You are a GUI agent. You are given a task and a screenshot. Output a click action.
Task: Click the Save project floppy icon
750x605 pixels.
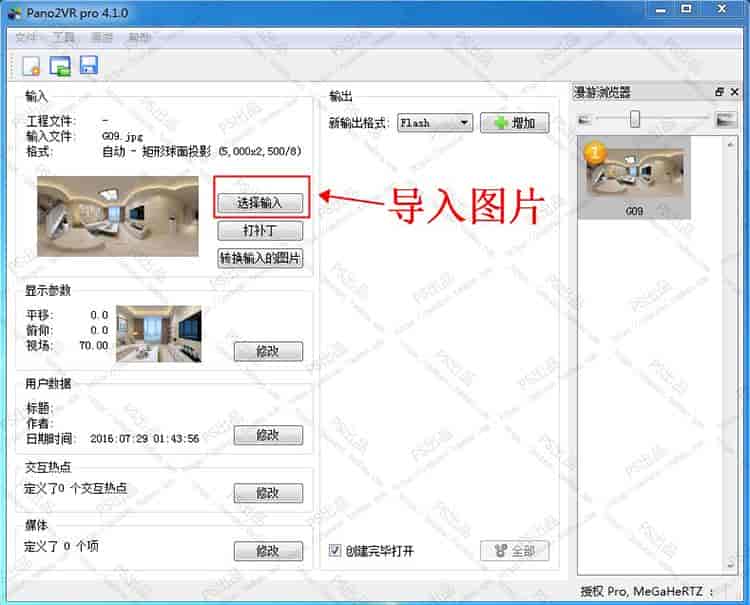(88, 65)
